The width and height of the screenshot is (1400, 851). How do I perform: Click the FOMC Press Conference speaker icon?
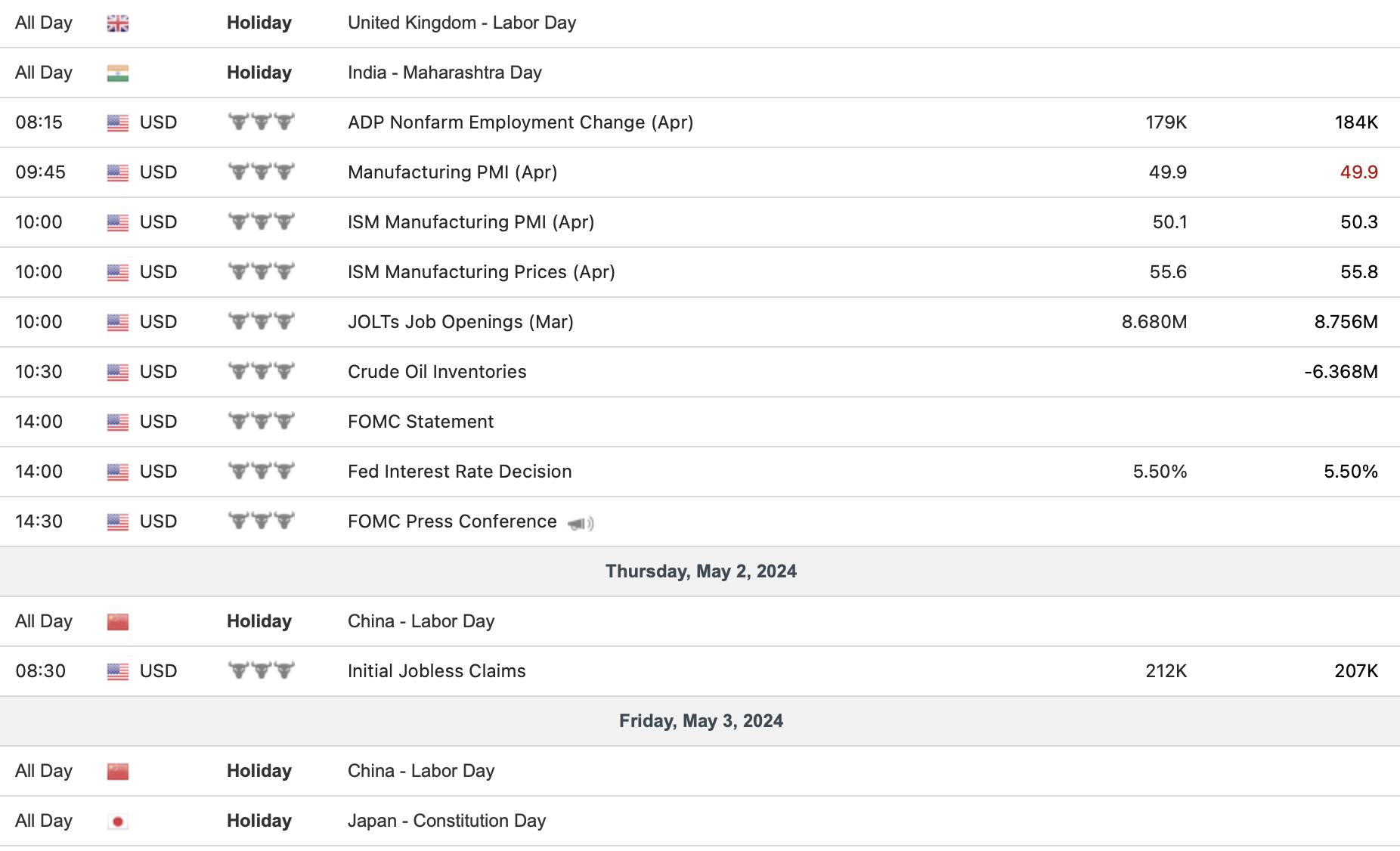point(581,523)
